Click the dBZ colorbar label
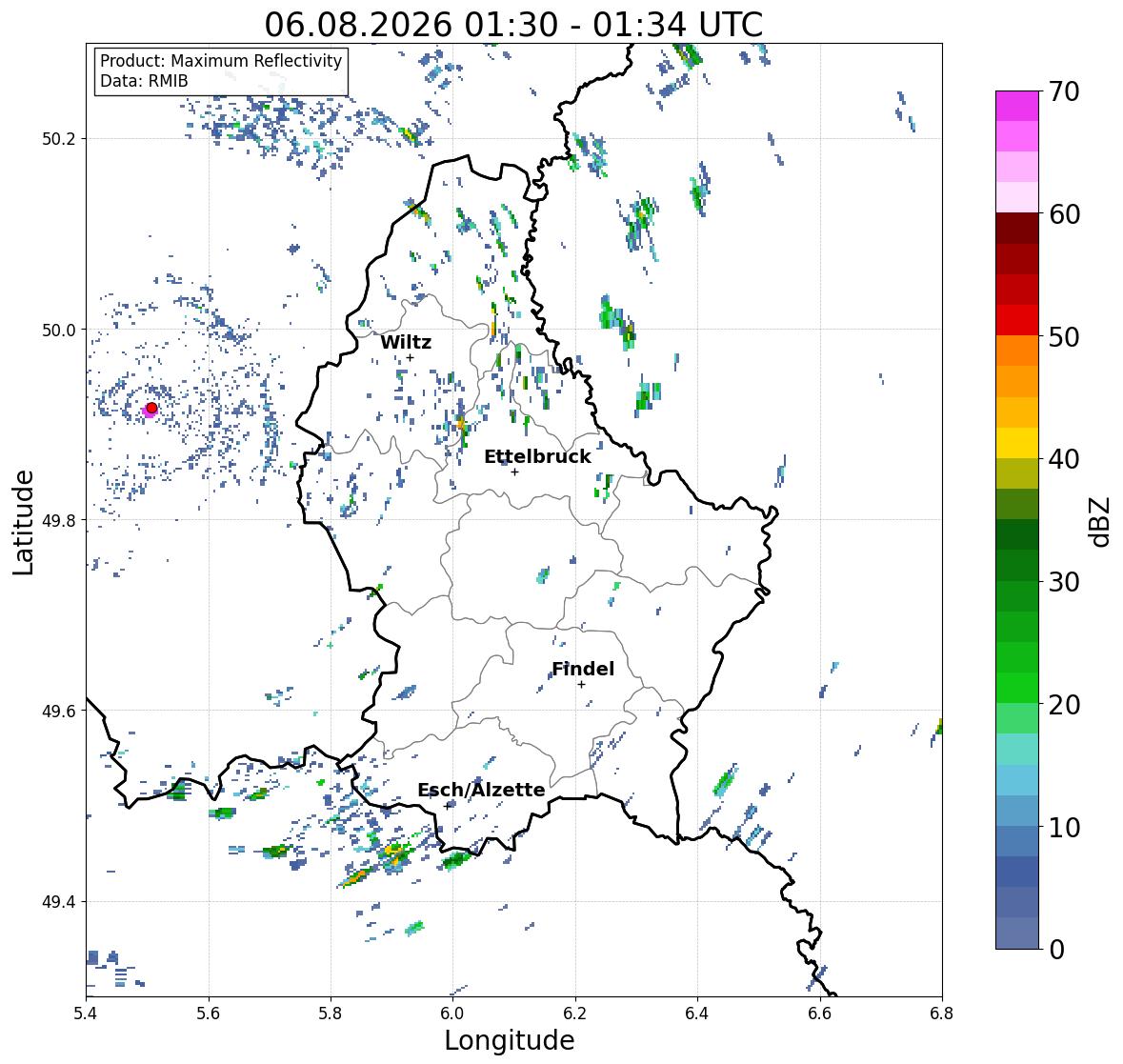Screen dimensions: 1123x1064 coord(1100,522)
